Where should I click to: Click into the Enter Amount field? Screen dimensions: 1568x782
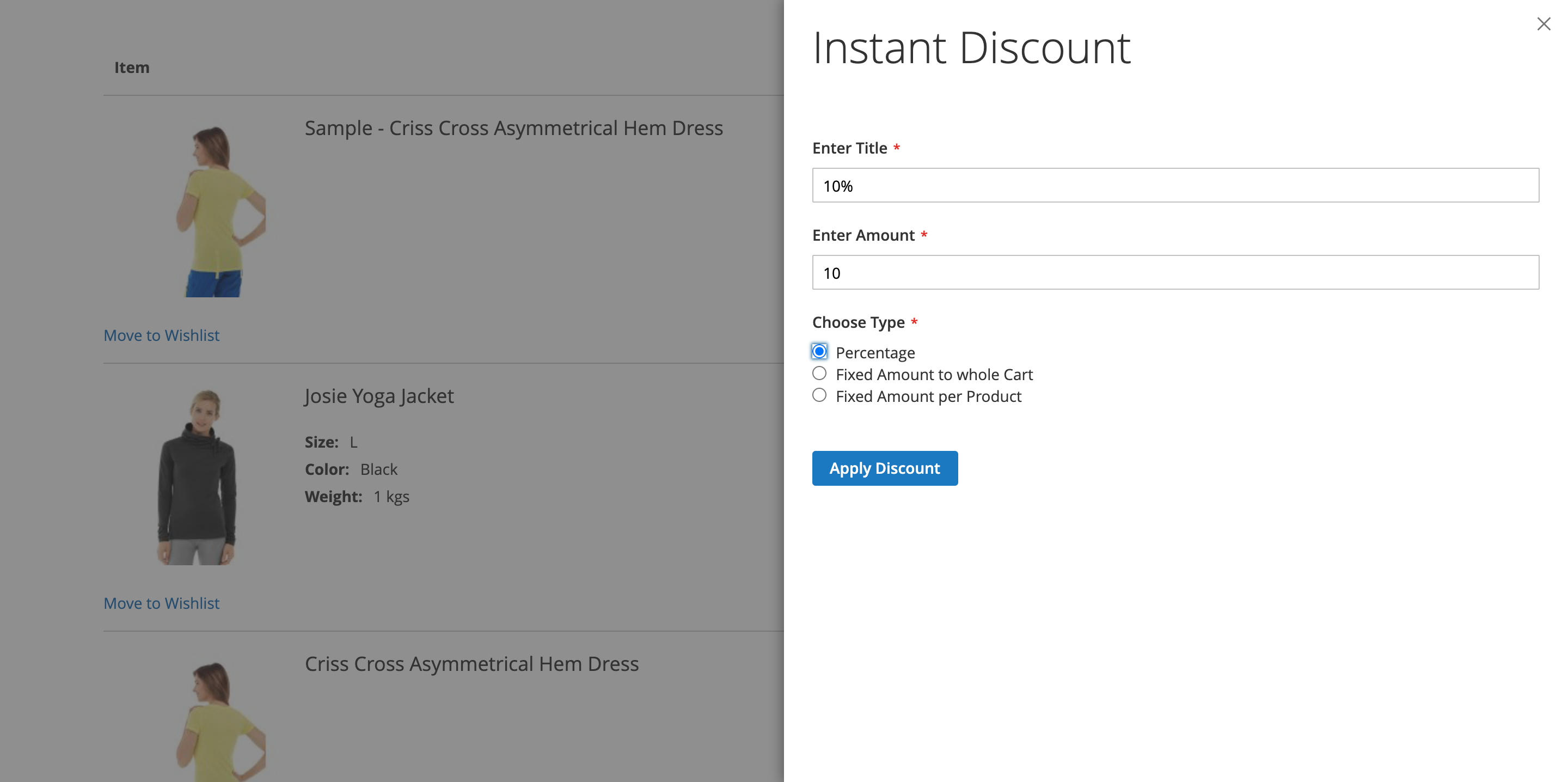1175,272
